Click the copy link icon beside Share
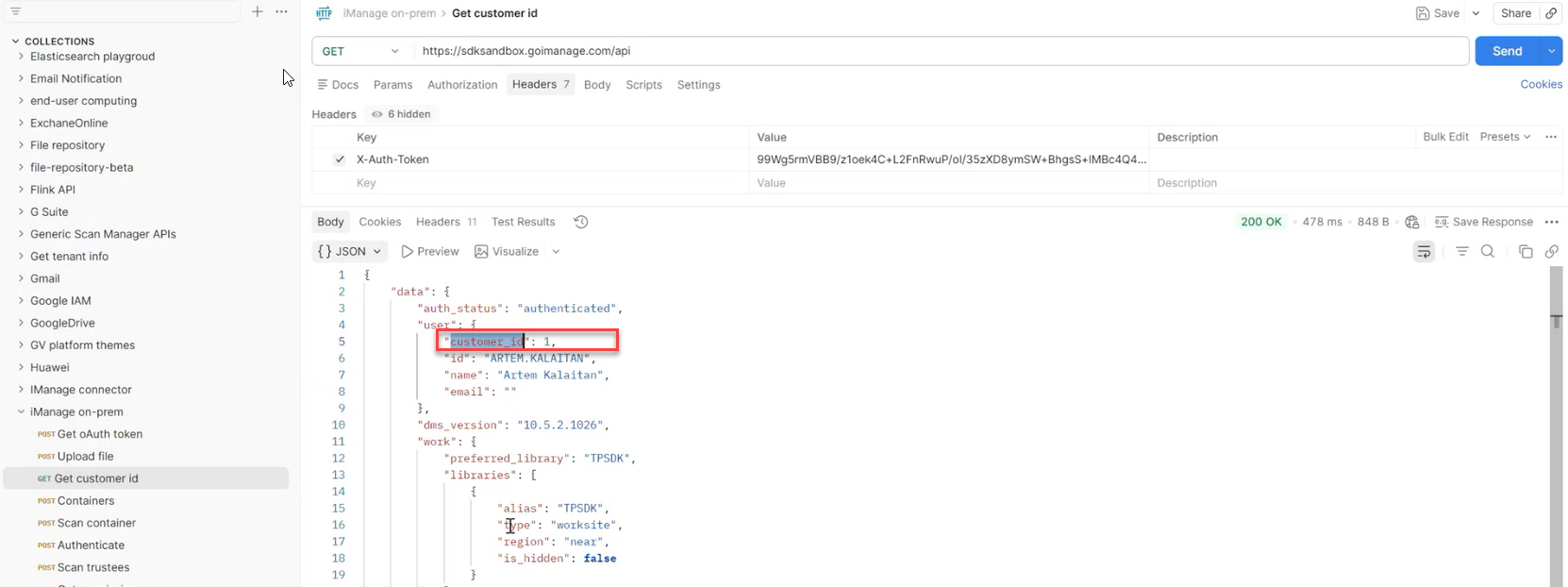The image size is (1568, 587). pos(1551,13)
